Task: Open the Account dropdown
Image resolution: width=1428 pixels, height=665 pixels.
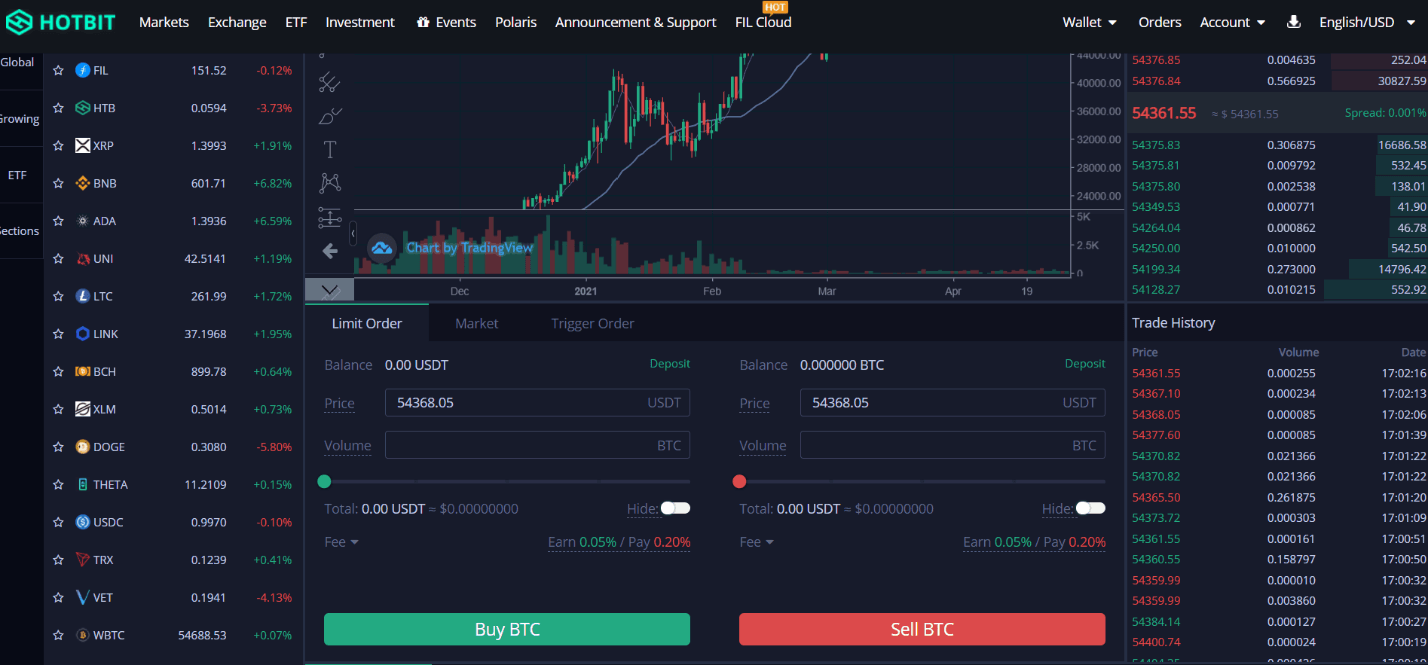Action: point(1232,22)
